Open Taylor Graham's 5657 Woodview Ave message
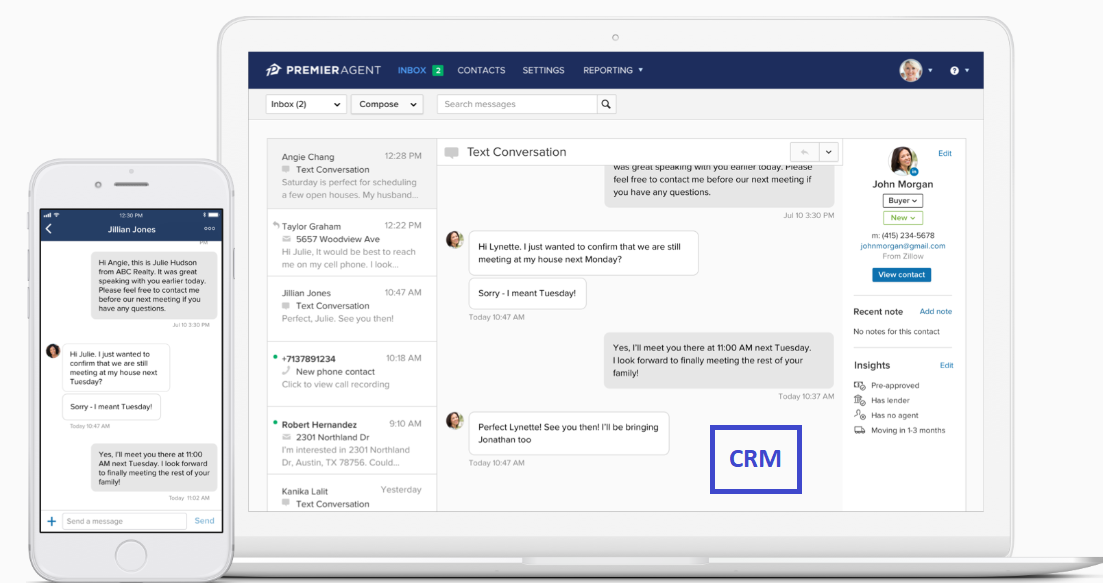 [352, 243]
